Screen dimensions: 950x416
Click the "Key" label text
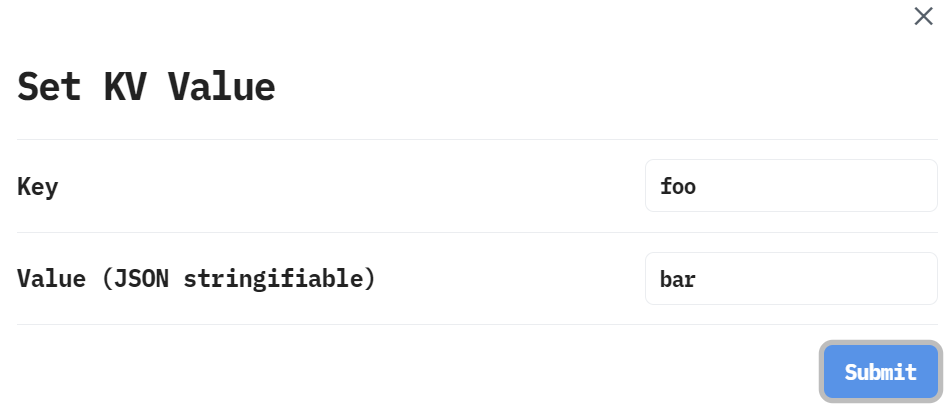(x=38, y=187)
